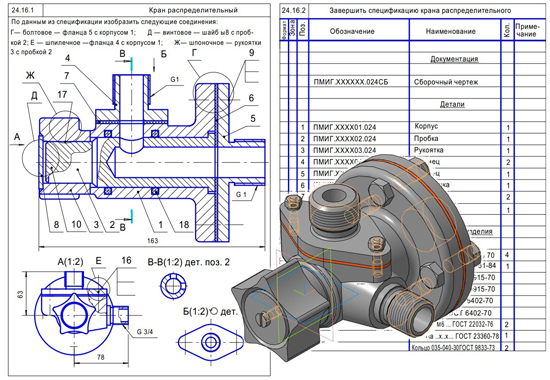550x380 pixels.
Task: Select the view A(1:2) title
Action: 71,262
